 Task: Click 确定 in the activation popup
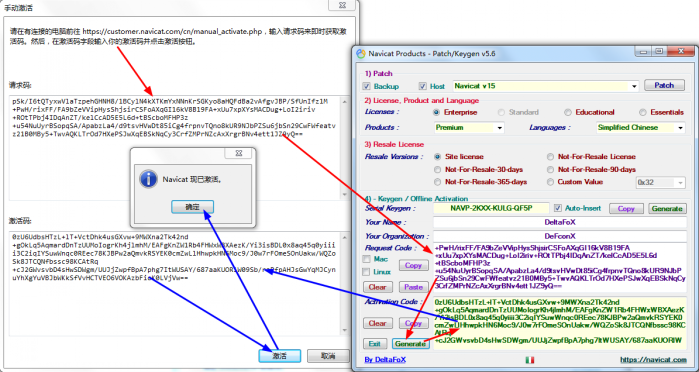(x=192, y=207)
